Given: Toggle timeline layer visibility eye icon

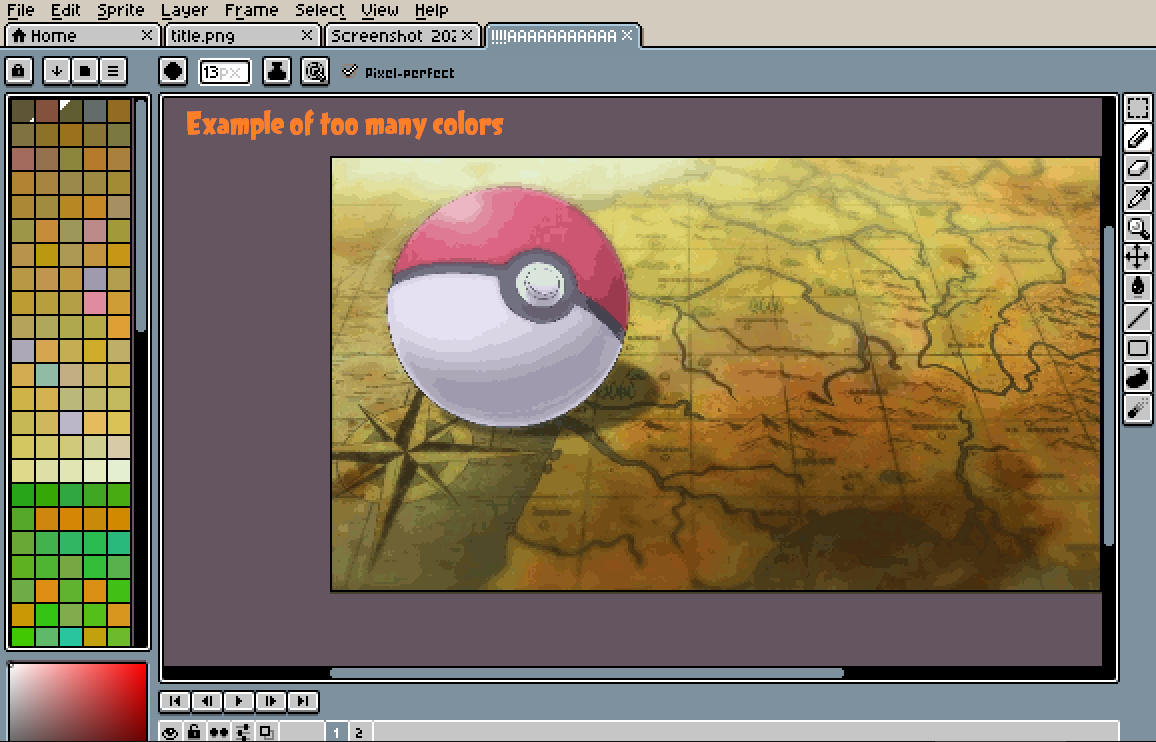Looking at the screenshot, I should click(x=170, y=732).
